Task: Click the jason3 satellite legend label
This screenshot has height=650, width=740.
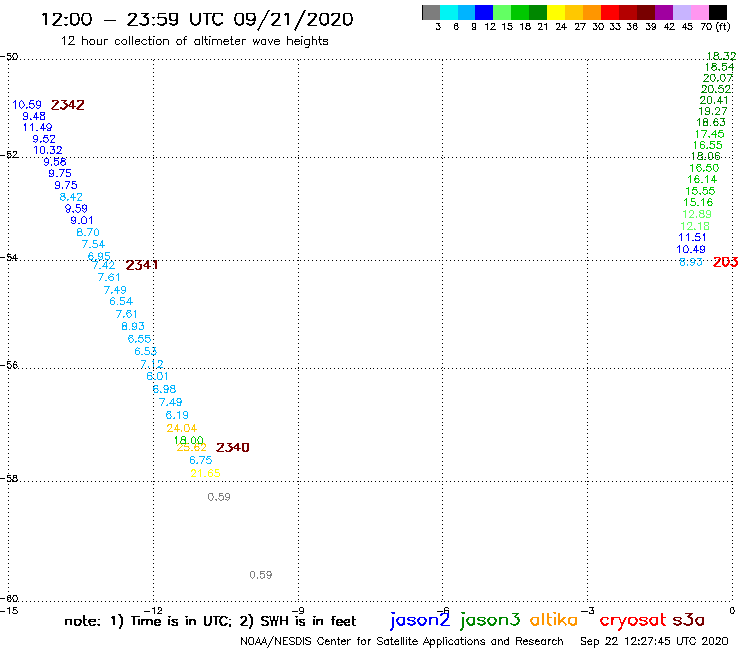Action: pyautogui.click(x=490, y=620)
